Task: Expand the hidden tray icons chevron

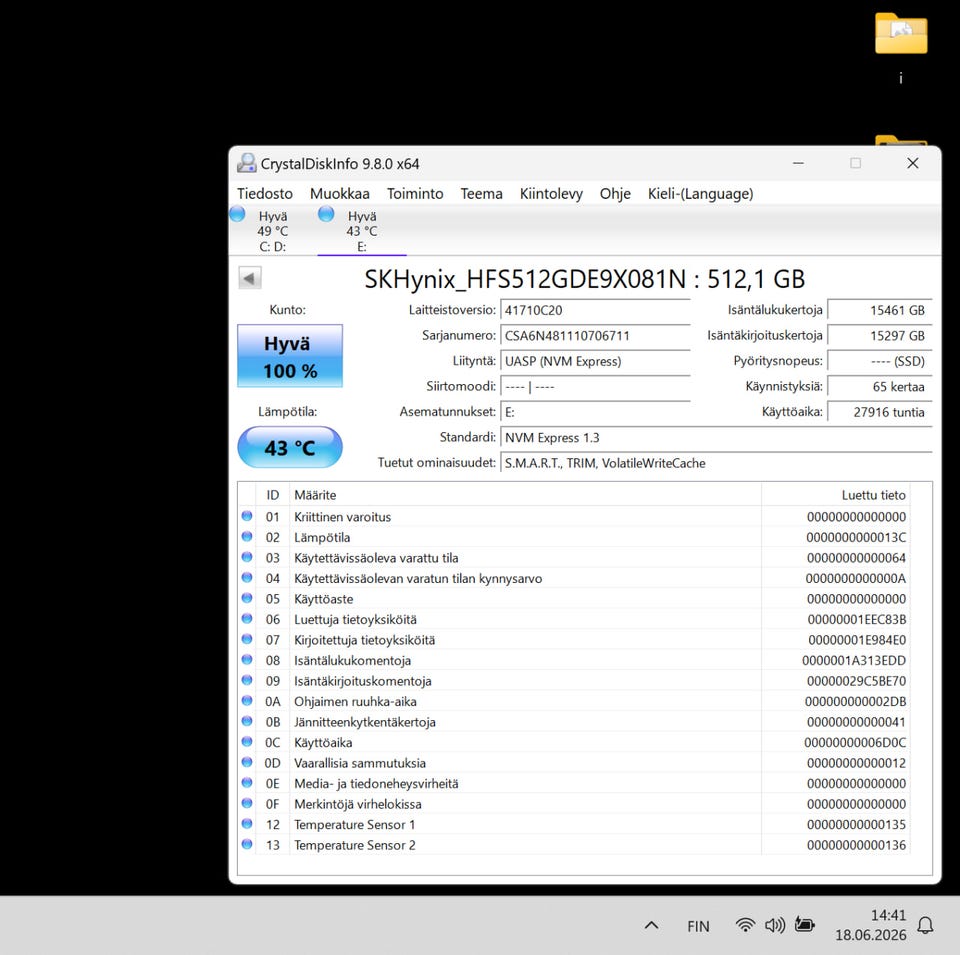Action: coord(651,926)
